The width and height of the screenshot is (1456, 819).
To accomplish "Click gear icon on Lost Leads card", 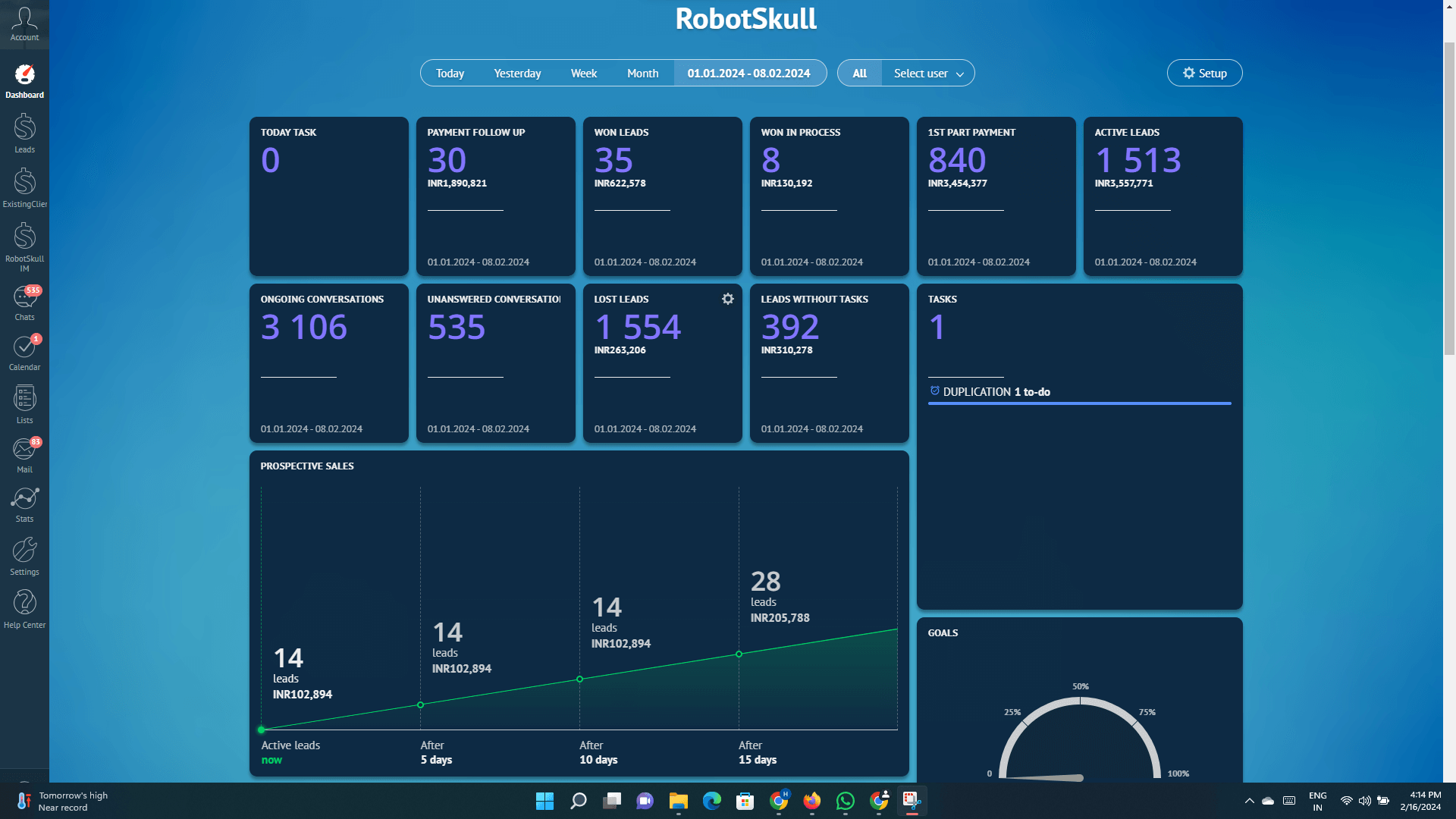I will pyautogui.click(x=728, y=299).
